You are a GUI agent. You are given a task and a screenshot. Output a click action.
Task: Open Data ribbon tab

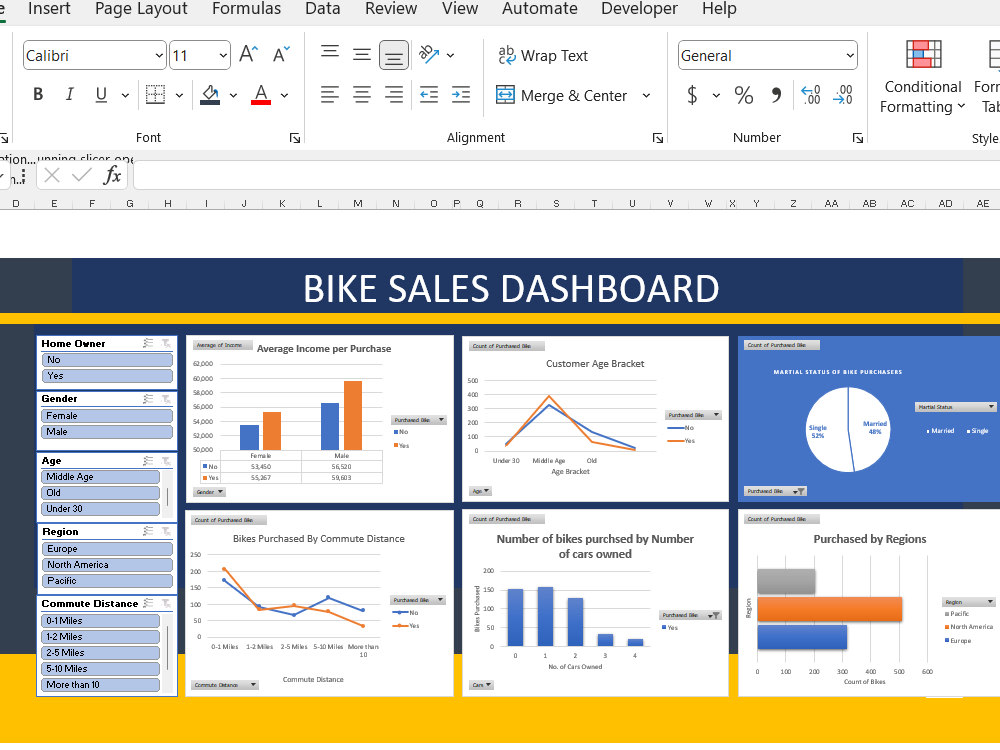coord(323,9)
